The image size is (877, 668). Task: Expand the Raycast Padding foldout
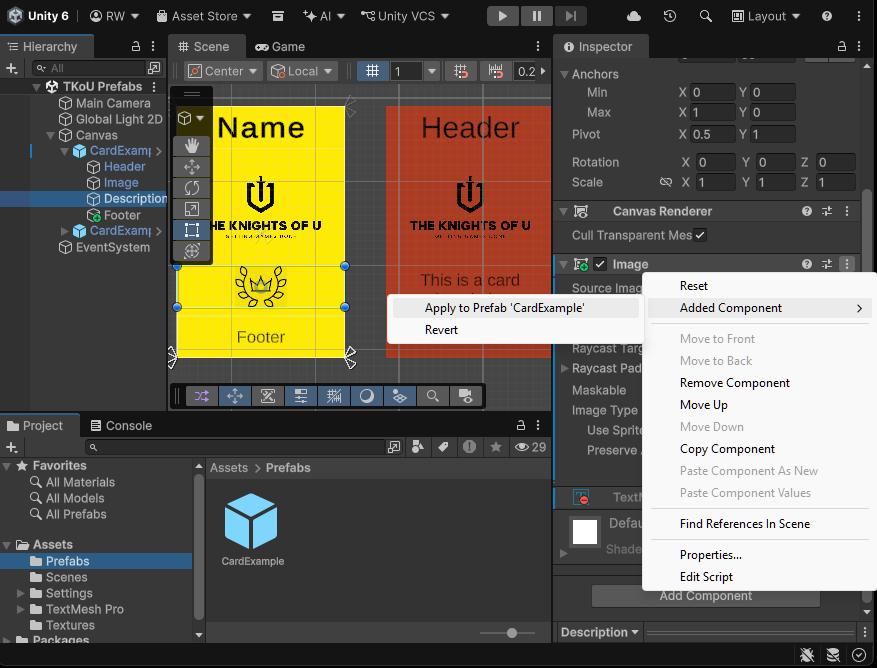click(x=564, y=368)
